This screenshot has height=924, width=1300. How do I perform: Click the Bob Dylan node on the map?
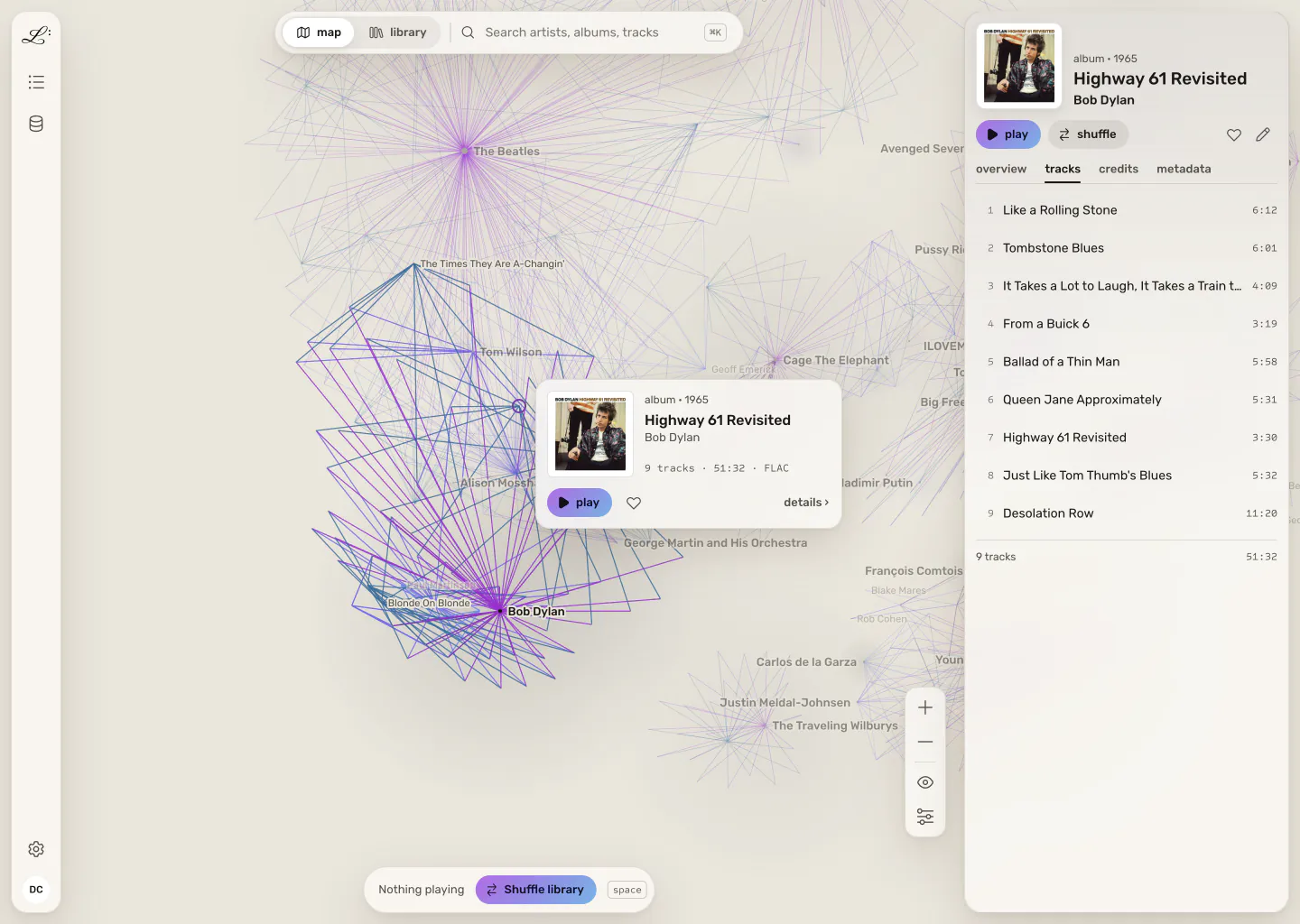pos(499,611)
